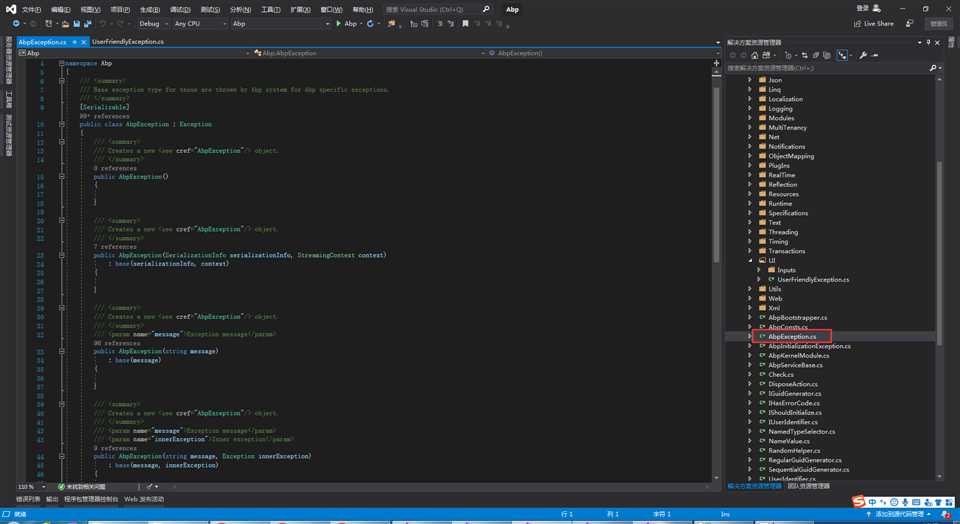Open the error list bottom tab
This screenshot has width=960, height=524.
(x=28, y=499)
